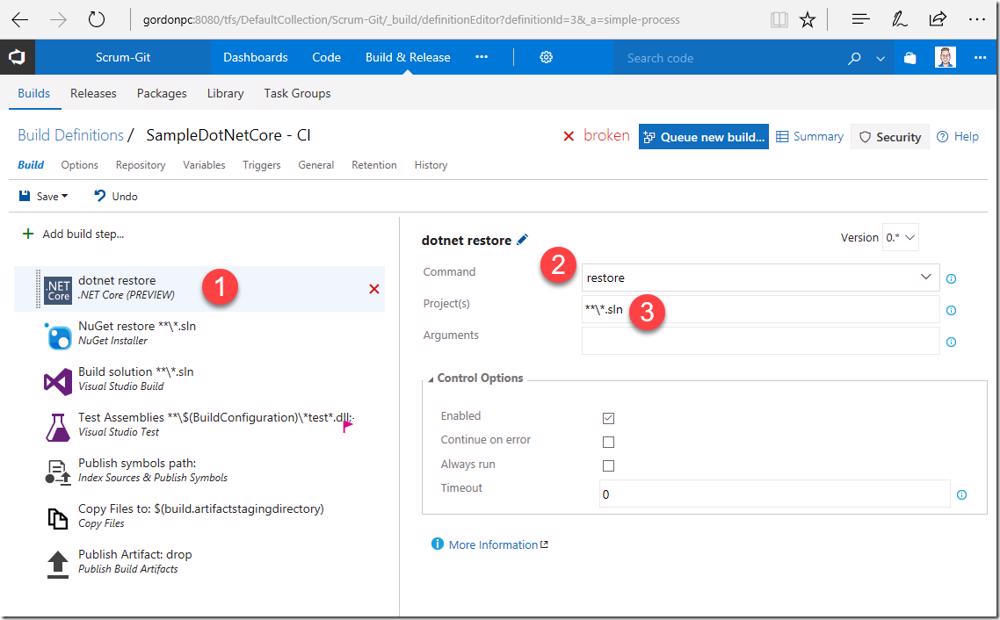Screen dimensions: 1000x620
Task: Click the Timeout input field
Action: pyautogui.click(x=774, y=494)
